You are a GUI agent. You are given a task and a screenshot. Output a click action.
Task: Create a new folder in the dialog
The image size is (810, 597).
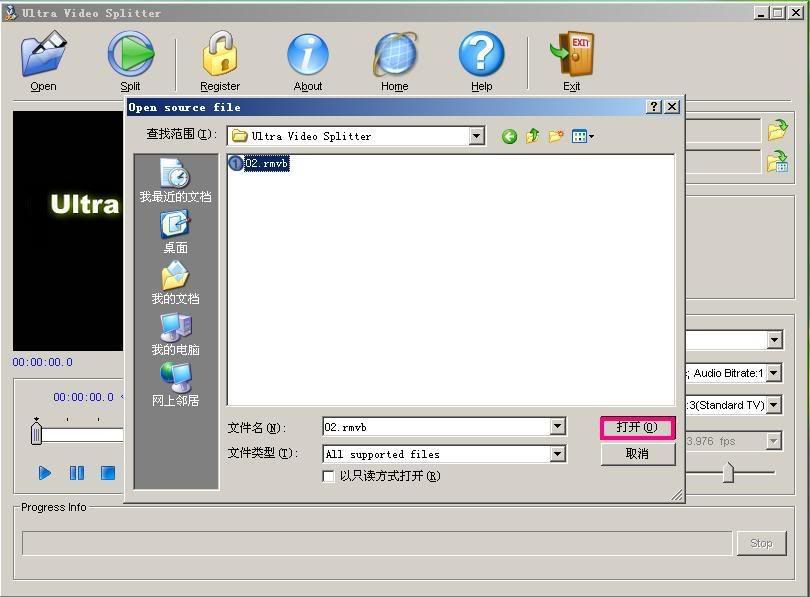pyautogui.click(x=556, y=136)
